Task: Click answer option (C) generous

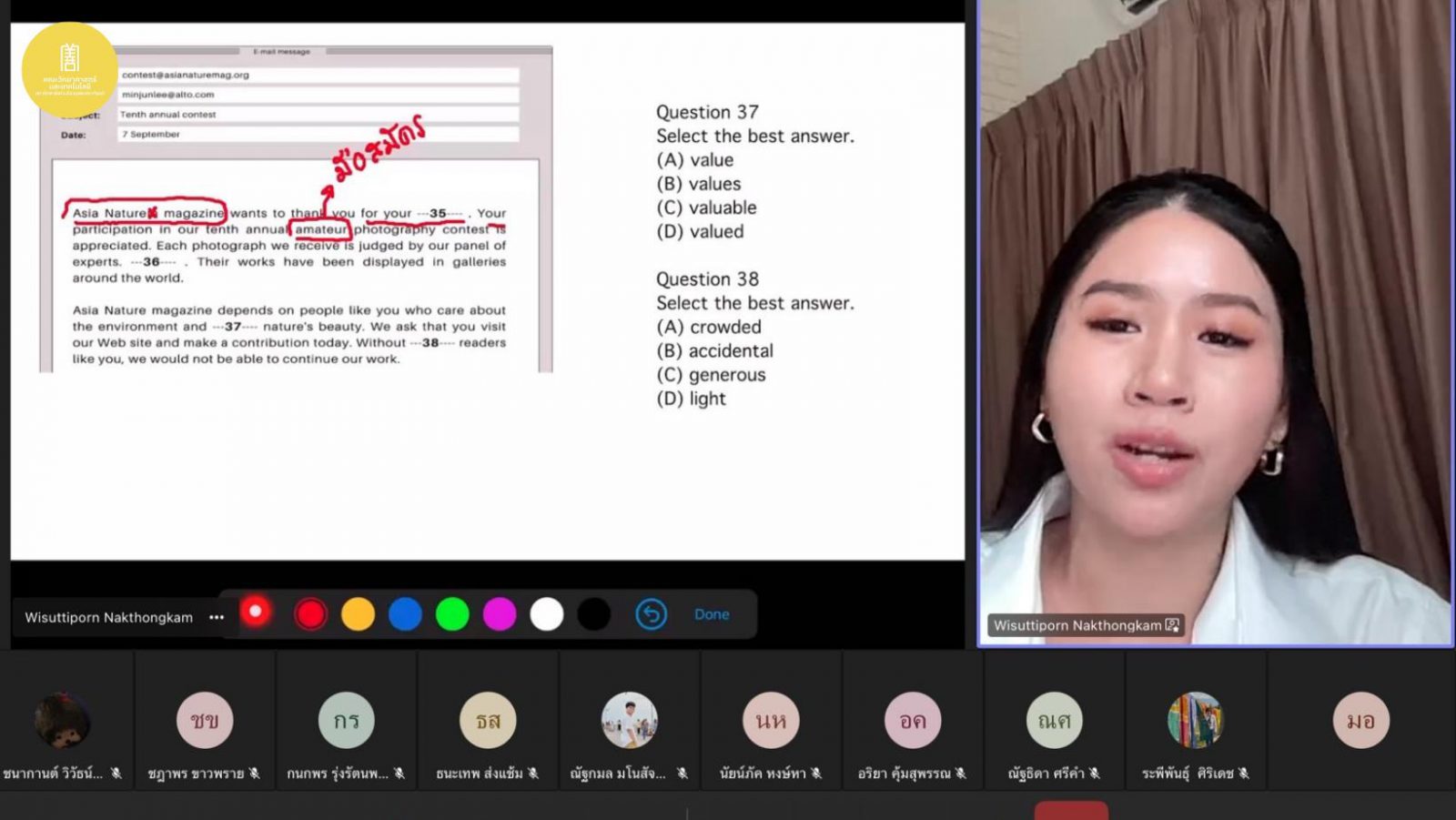Action: pyautogui.click(x=711, y=374)
